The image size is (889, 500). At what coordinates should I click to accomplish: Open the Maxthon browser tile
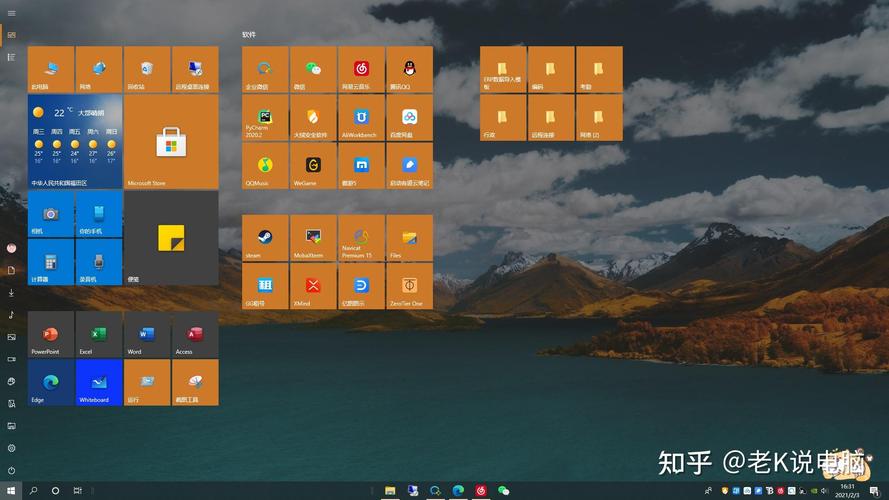pyautogui.click(x=361, y=166)
